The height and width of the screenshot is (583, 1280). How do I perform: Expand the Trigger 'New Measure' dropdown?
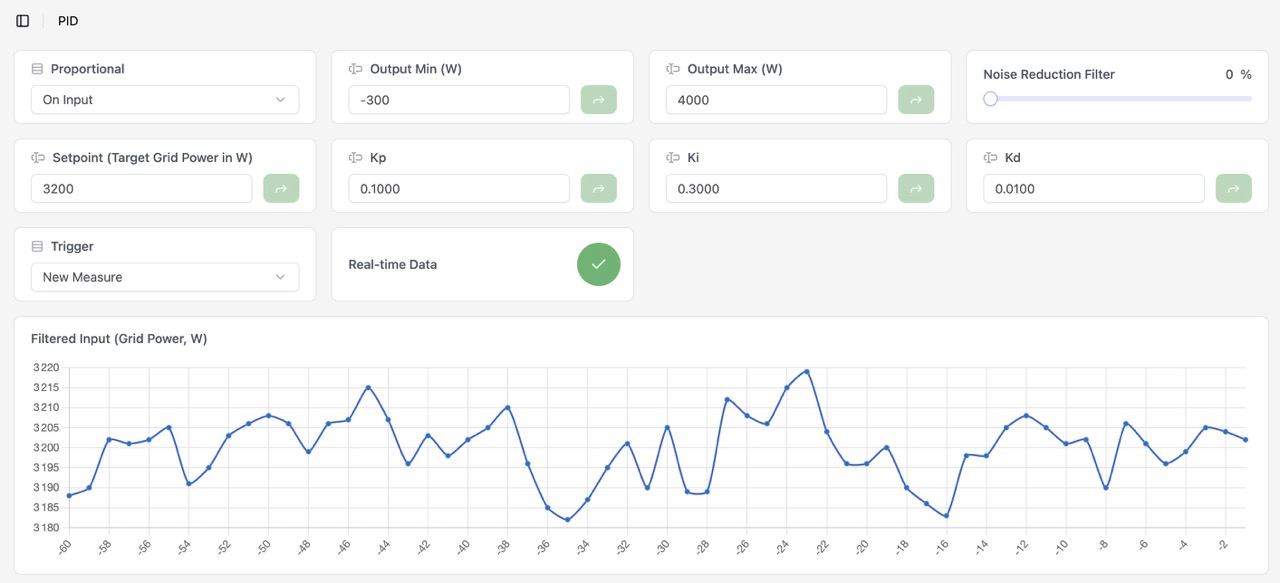click(x=164, y=277)
